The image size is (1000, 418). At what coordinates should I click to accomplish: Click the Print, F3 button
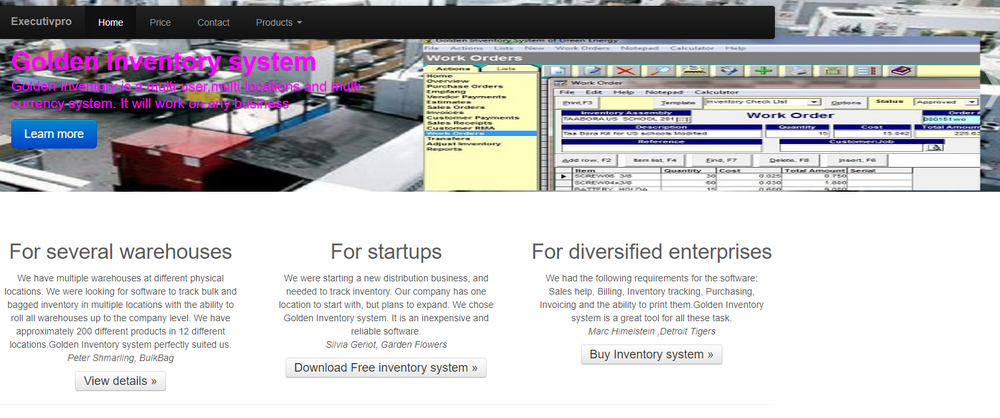click(x=577, y=103)
